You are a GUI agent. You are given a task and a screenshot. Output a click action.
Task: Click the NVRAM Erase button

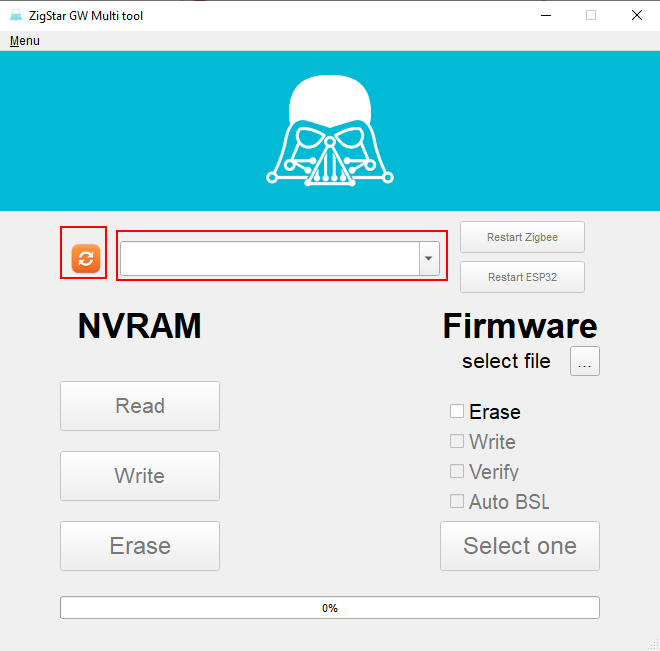(140, 546)
